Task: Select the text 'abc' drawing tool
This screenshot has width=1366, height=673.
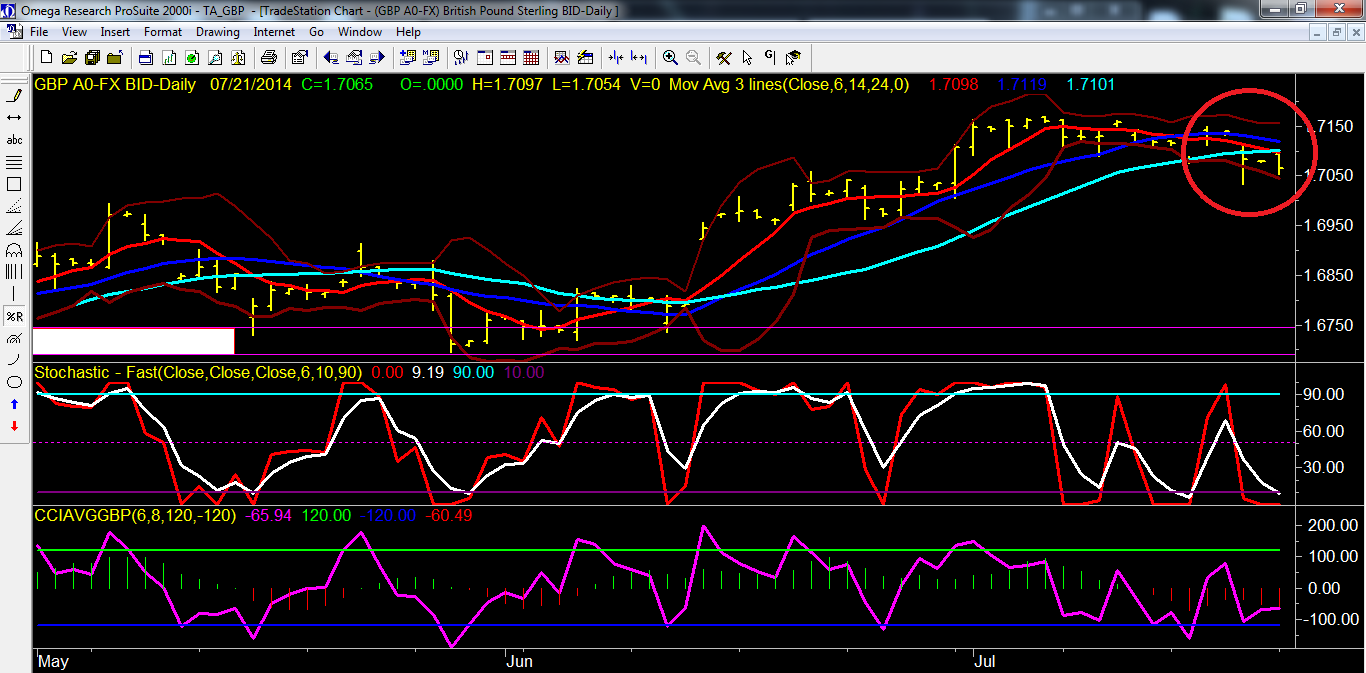Action: click(15, 140)
